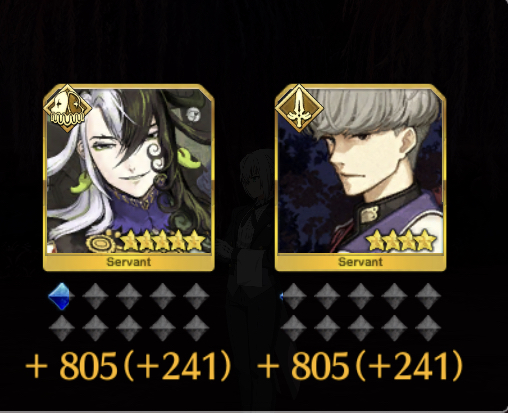Click the +805 (+241) value below right card
This screenshot has width=508, height=413.
360,367
